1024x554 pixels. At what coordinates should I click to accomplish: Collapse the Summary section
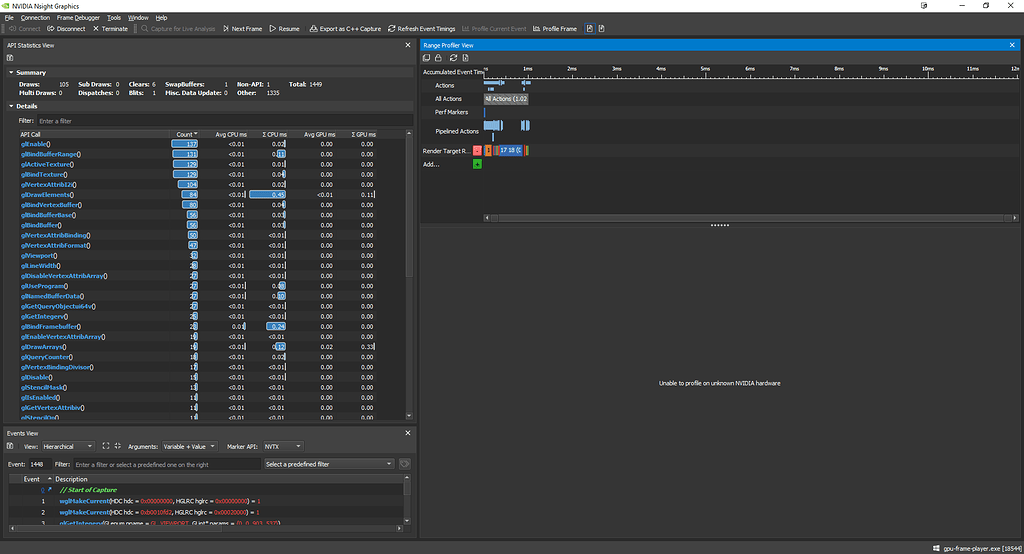click(12, 72)
